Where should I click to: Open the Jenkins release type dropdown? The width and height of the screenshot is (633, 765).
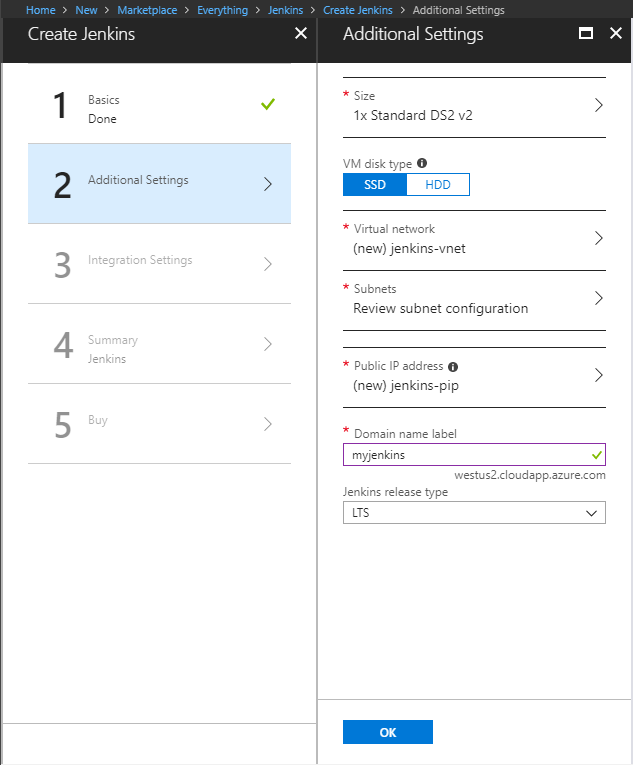[474, 512]
